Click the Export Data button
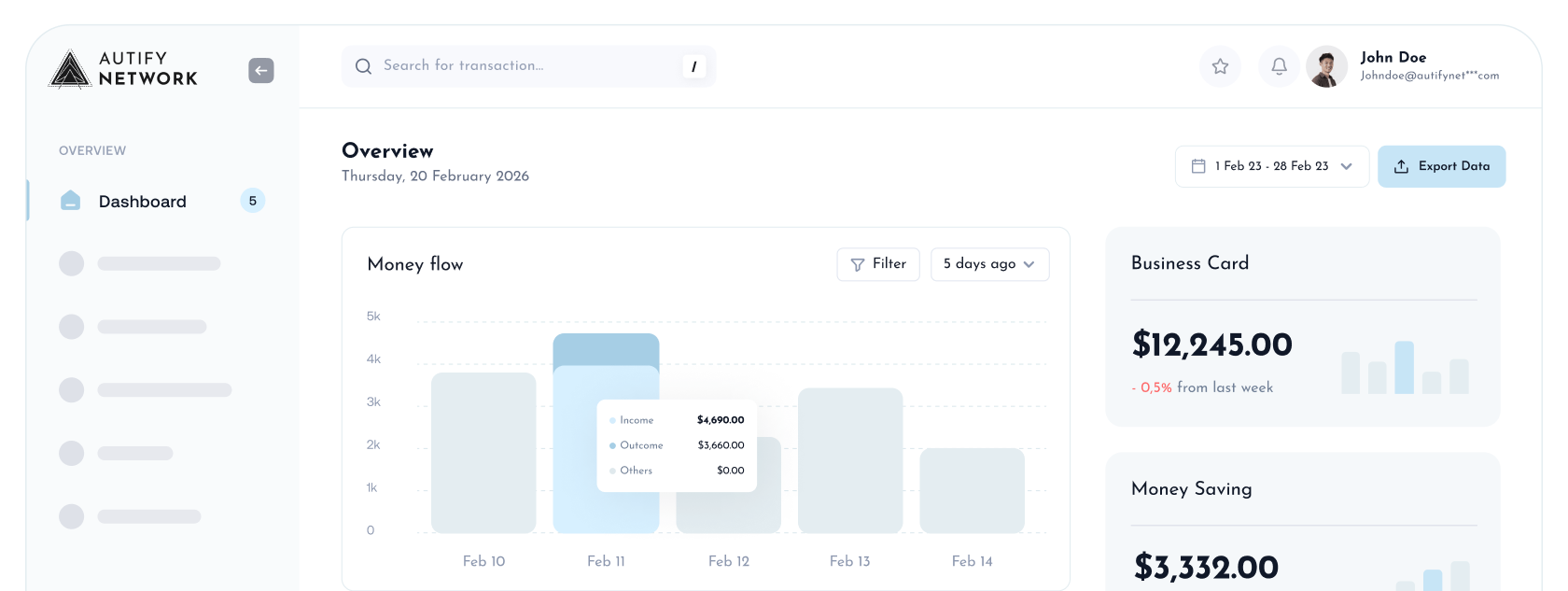 click(x=1441, y=166)
